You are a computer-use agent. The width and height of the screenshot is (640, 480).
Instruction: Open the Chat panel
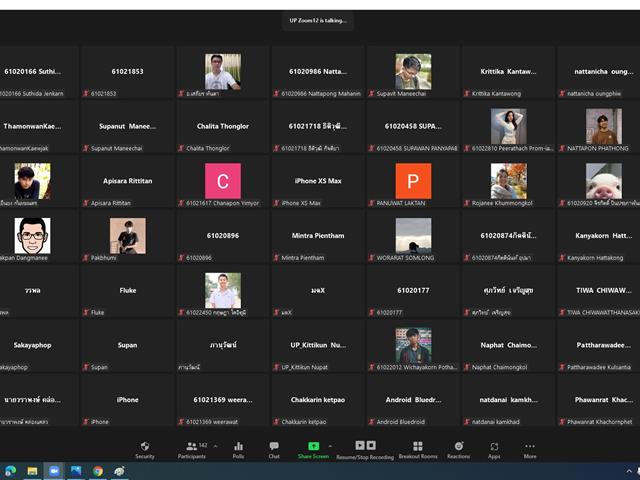pyautogui.click(x=274, y=450)
